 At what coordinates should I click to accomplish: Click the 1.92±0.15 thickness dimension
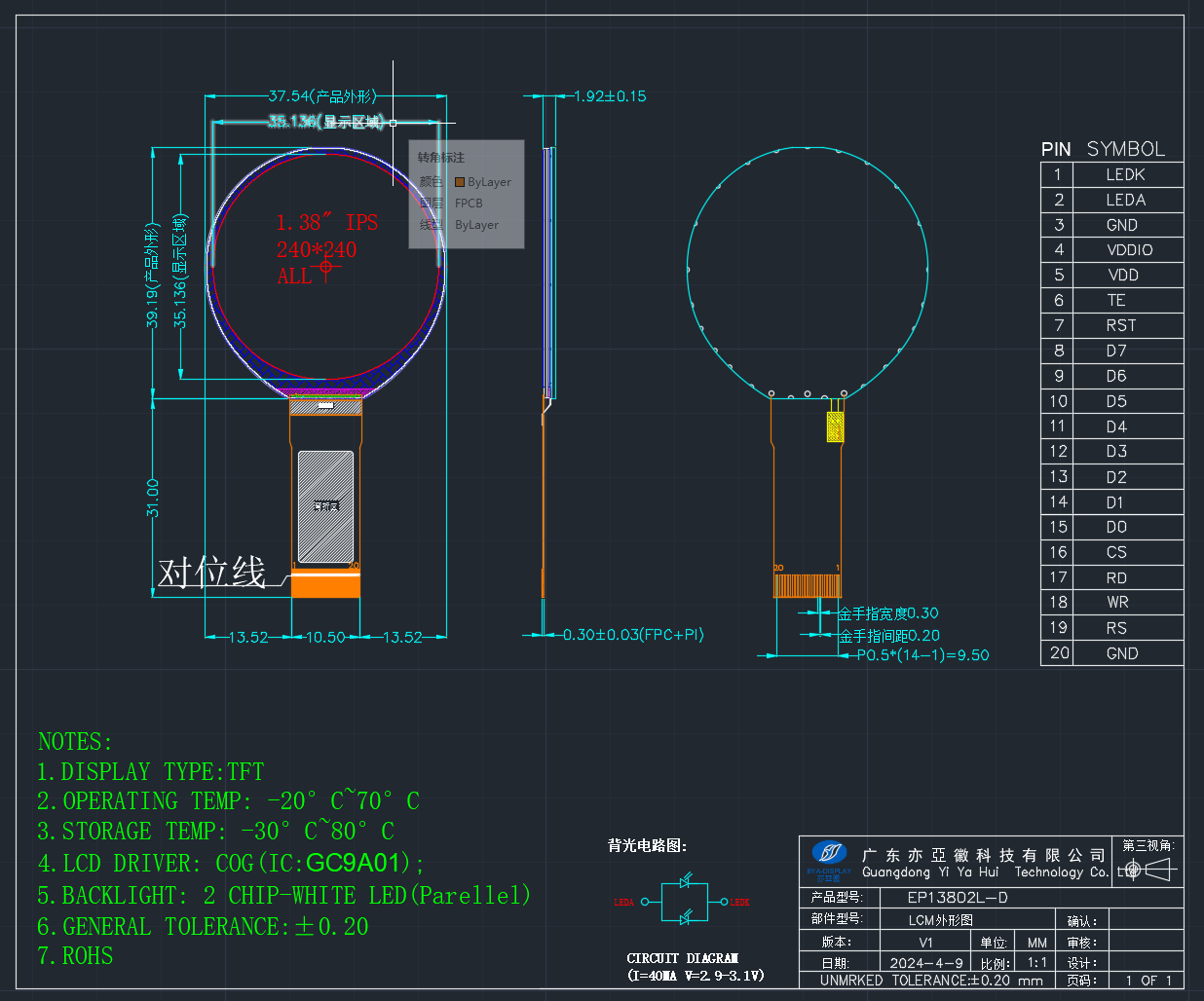[x=610, y=96]
